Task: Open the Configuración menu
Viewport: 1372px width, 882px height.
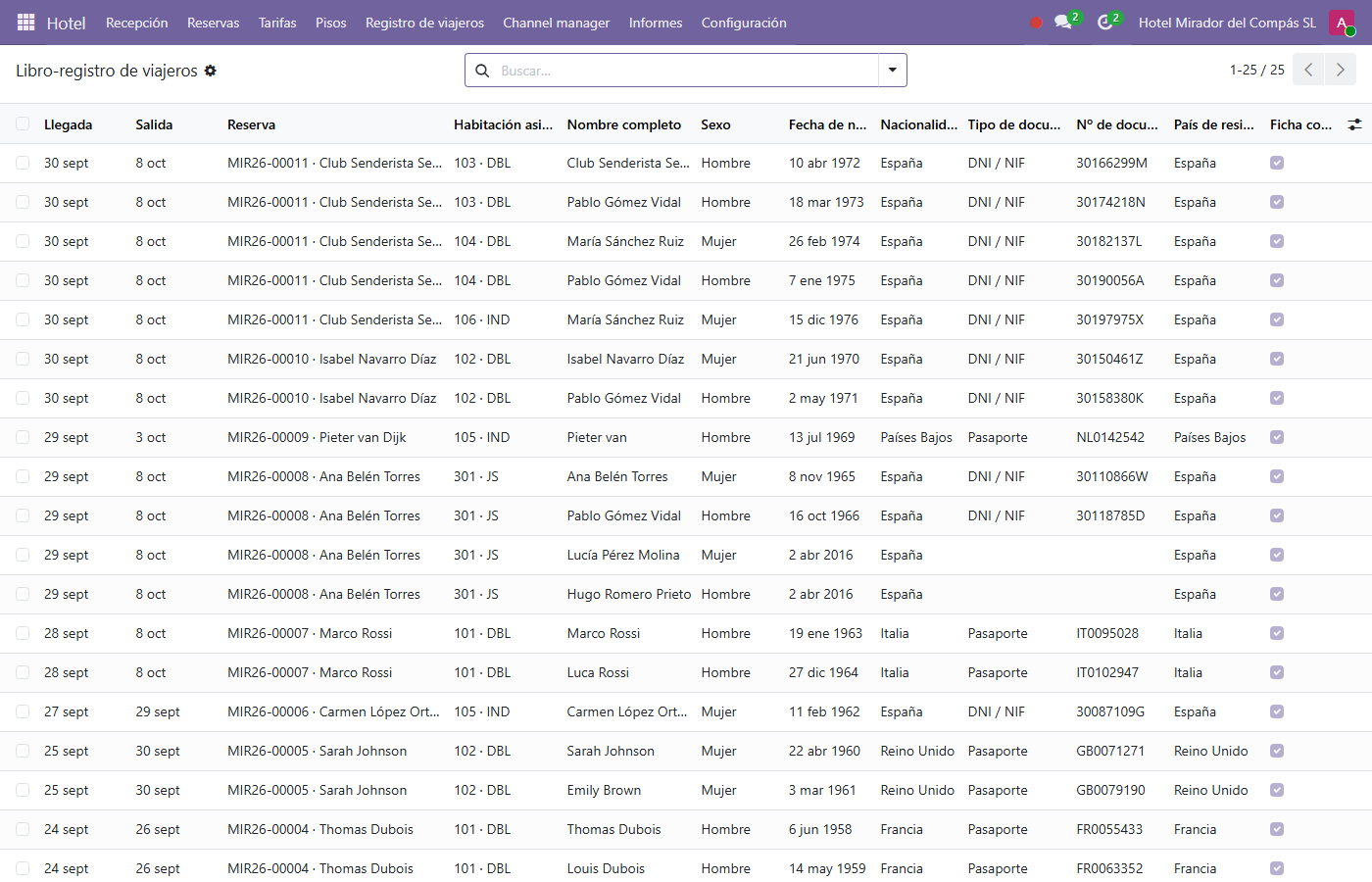Action: [x=744, y=23]
